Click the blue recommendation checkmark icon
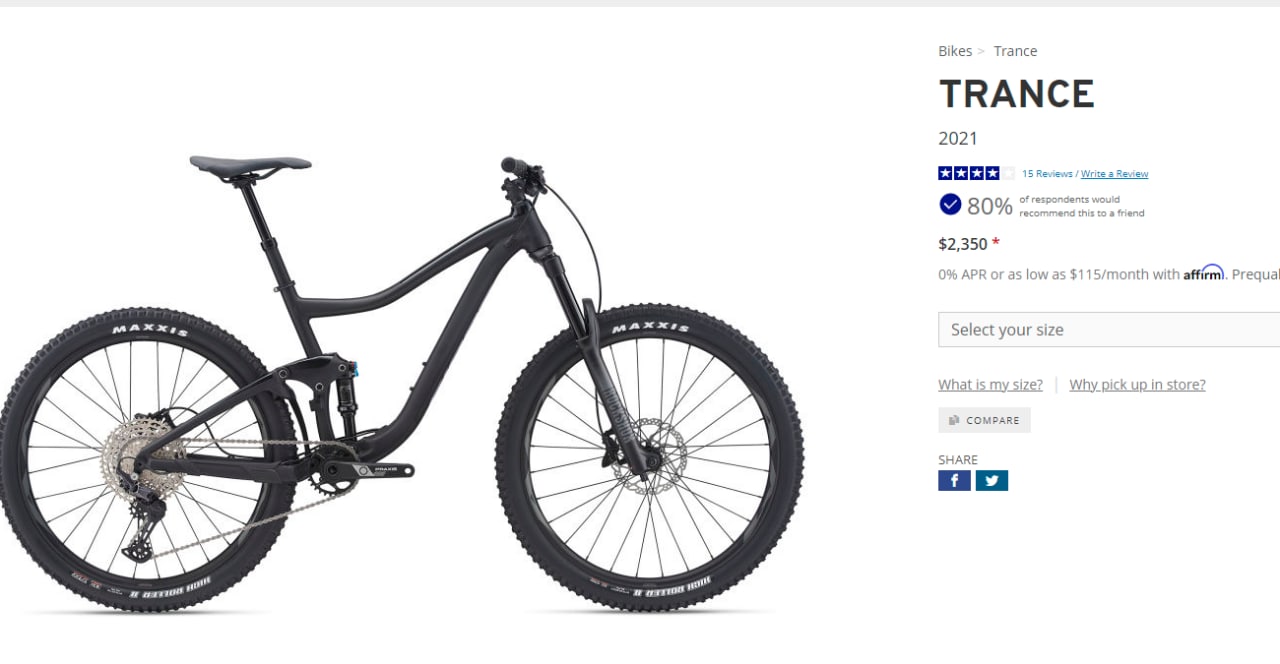 (950, 205)
